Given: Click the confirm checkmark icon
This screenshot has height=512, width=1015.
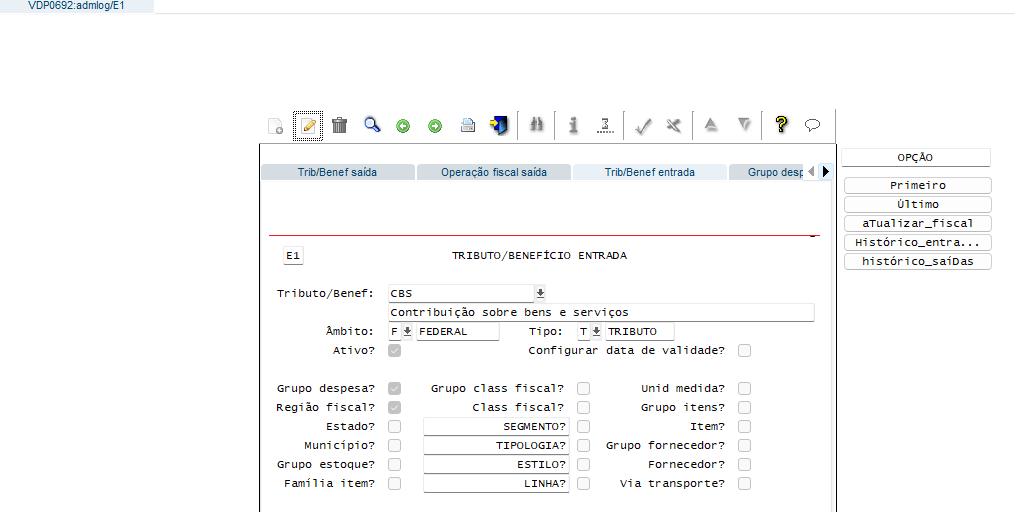Looking at the screenshot, I should point(642,126).
